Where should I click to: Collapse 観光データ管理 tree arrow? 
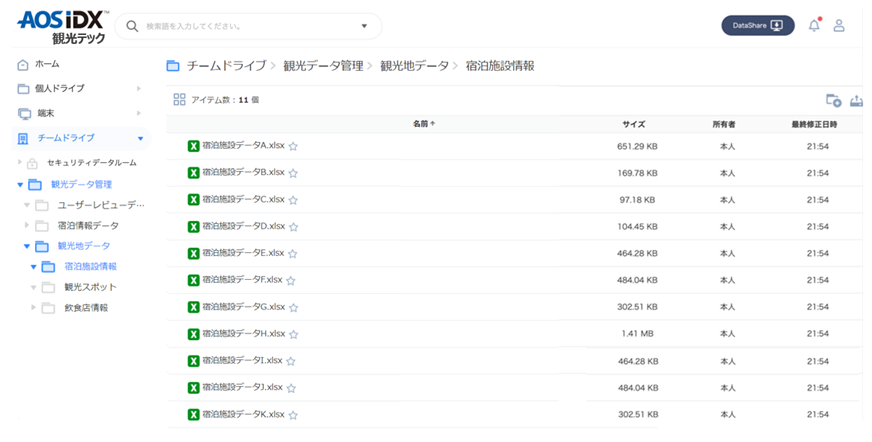[21, 185]
